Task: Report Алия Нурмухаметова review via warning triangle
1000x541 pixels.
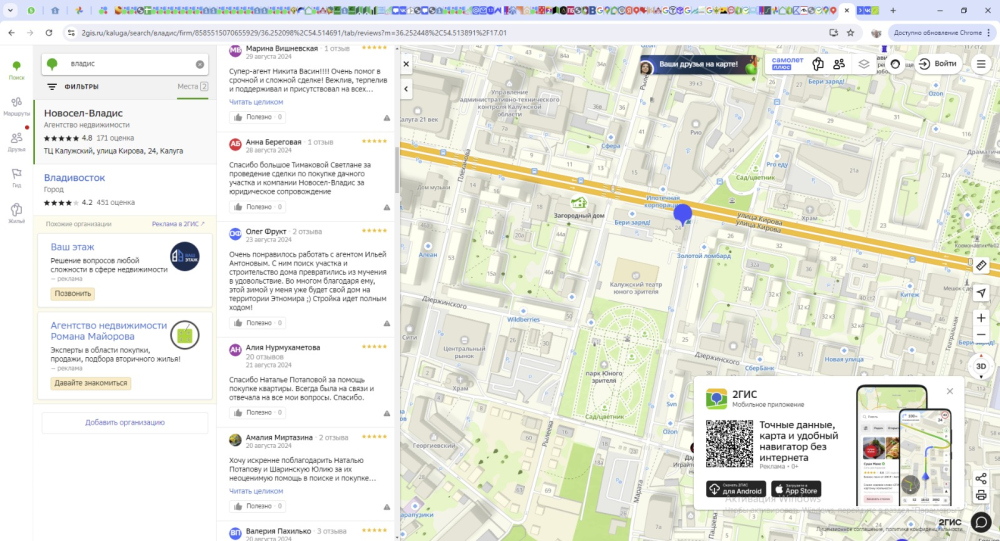Action: point(386,413)
